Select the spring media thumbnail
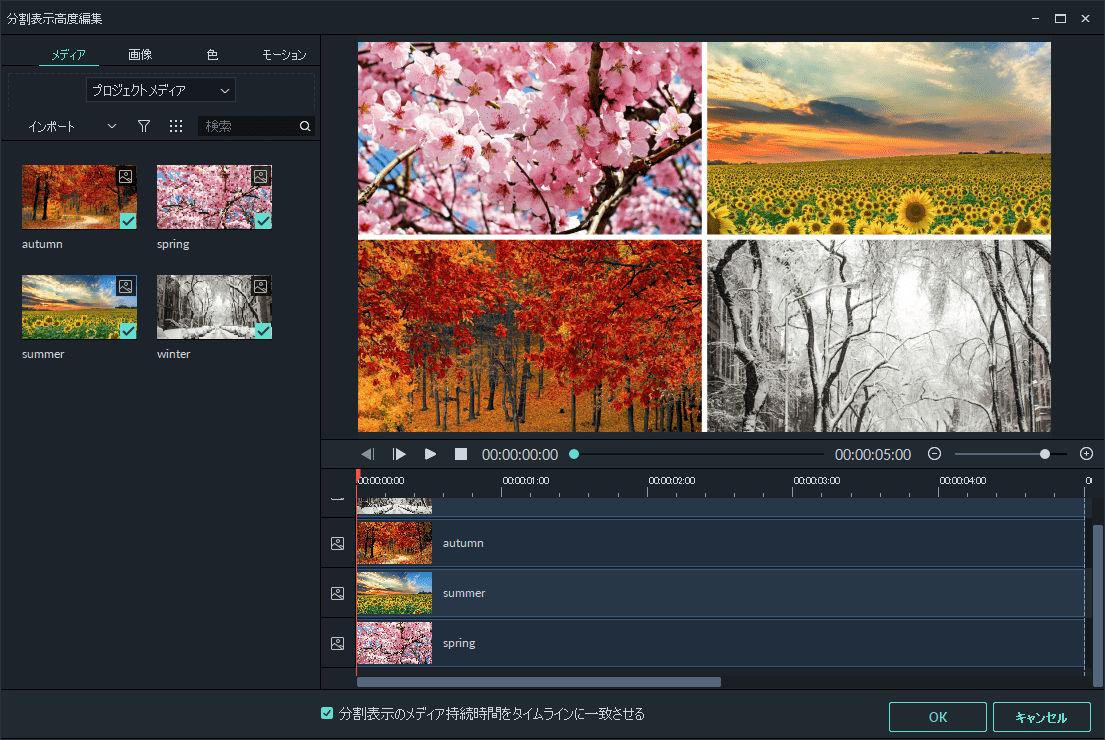This screenshot has width=1105, height=740. (214, 197)
